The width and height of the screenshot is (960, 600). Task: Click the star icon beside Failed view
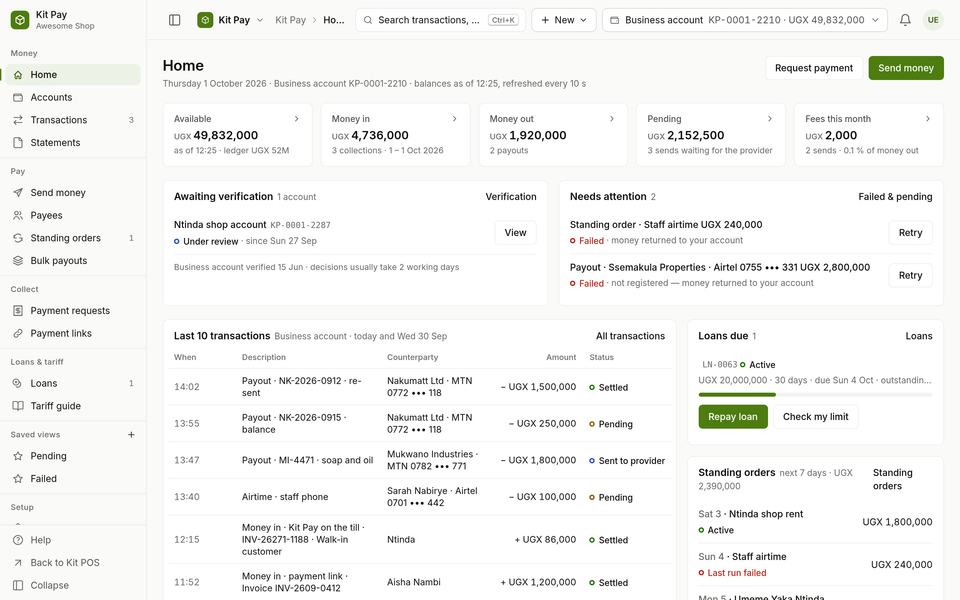18,479
